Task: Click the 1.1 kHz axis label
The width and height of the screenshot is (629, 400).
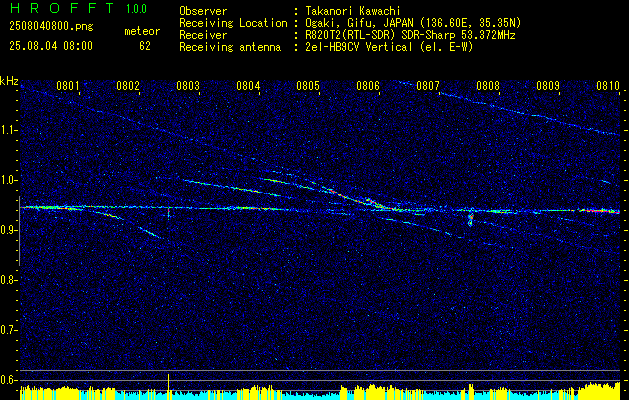Action: tap(8, 130)
